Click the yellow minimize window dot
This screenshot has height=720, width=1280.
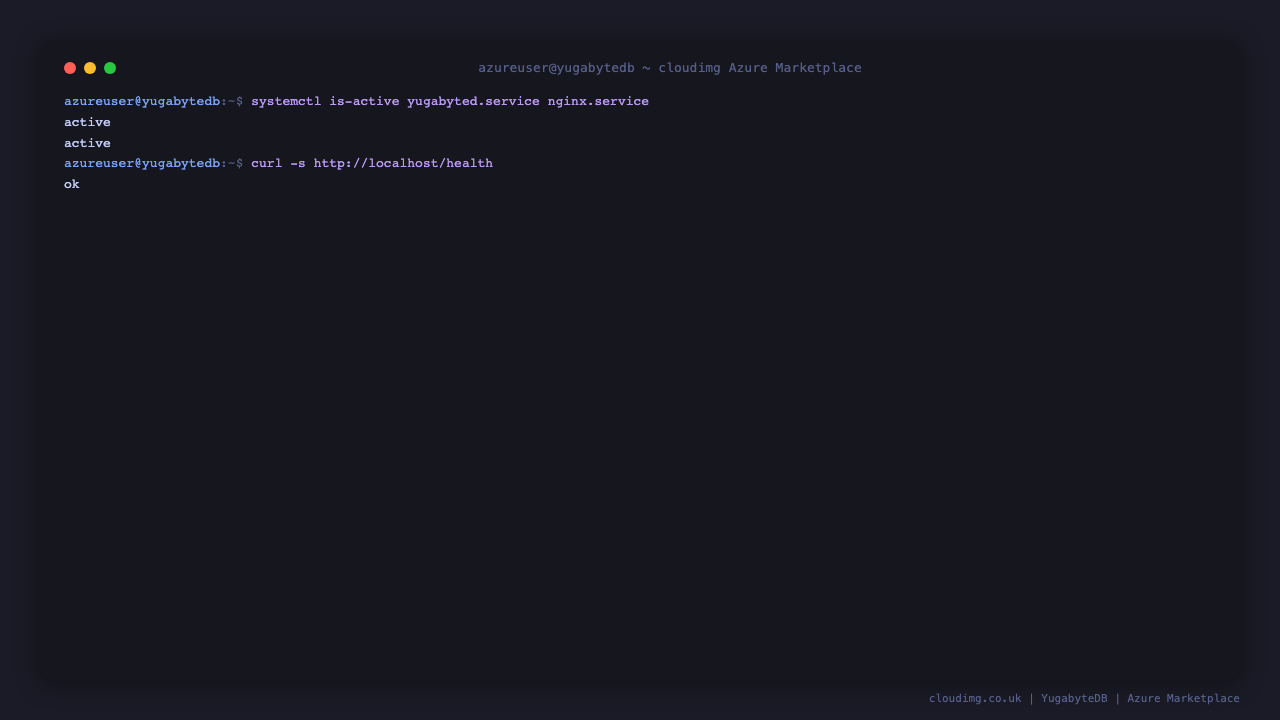click(x=90, y=68)
